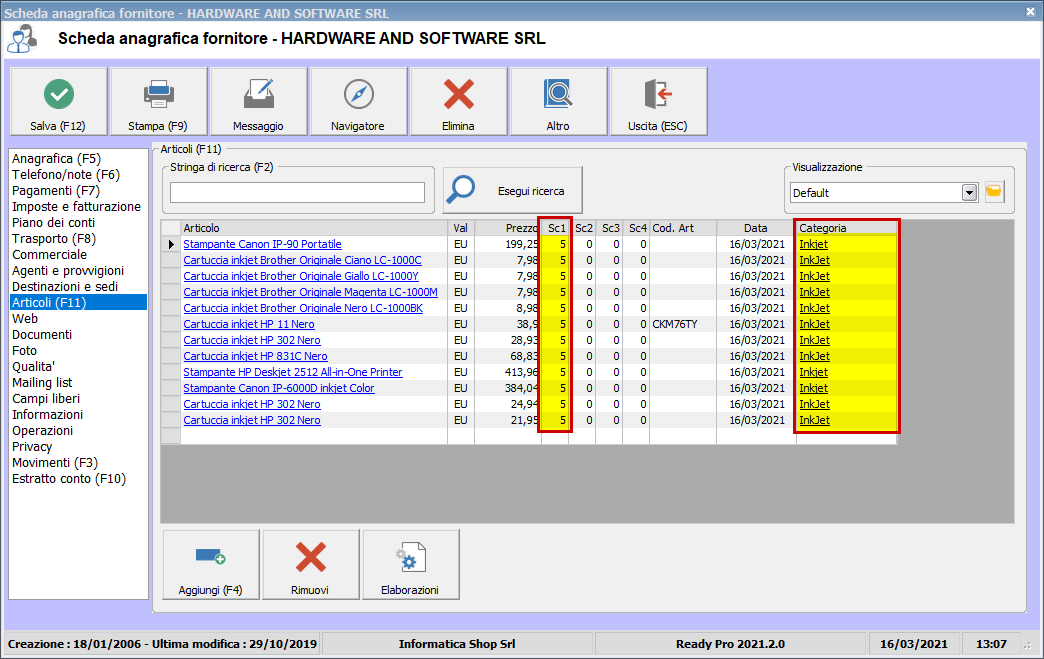Open the Anagrafica (F5) section

(57, 158)
